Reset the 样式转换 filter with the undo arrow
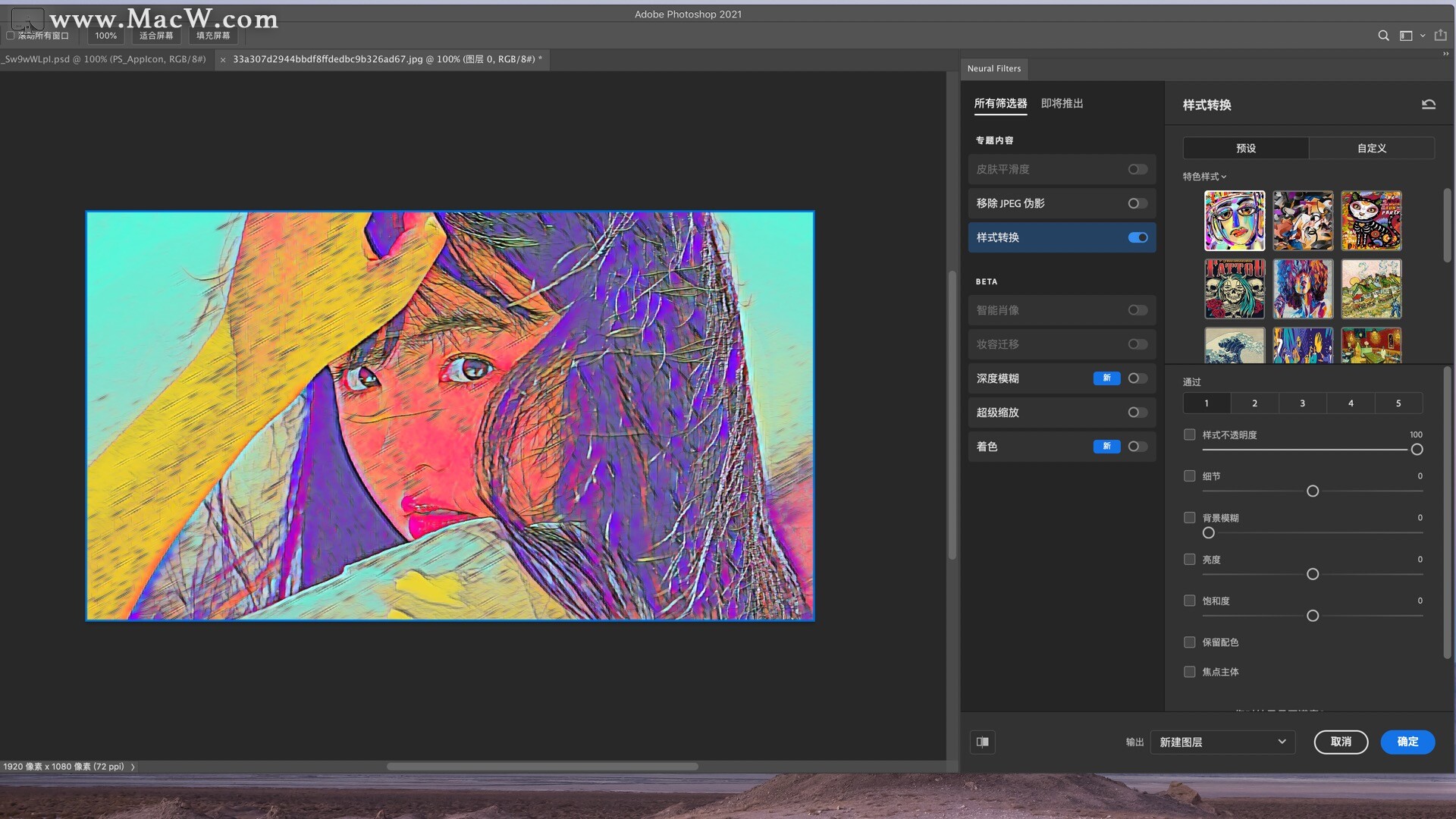 (x=1428, y=105)
